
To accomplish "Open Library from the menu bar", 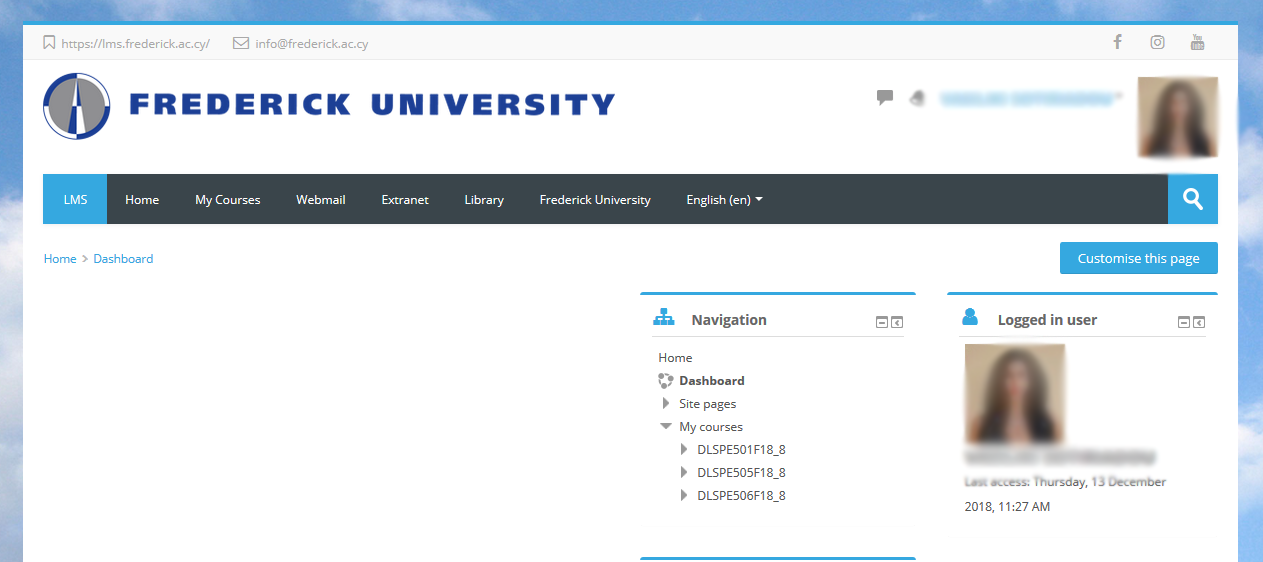I will (484, 199).
